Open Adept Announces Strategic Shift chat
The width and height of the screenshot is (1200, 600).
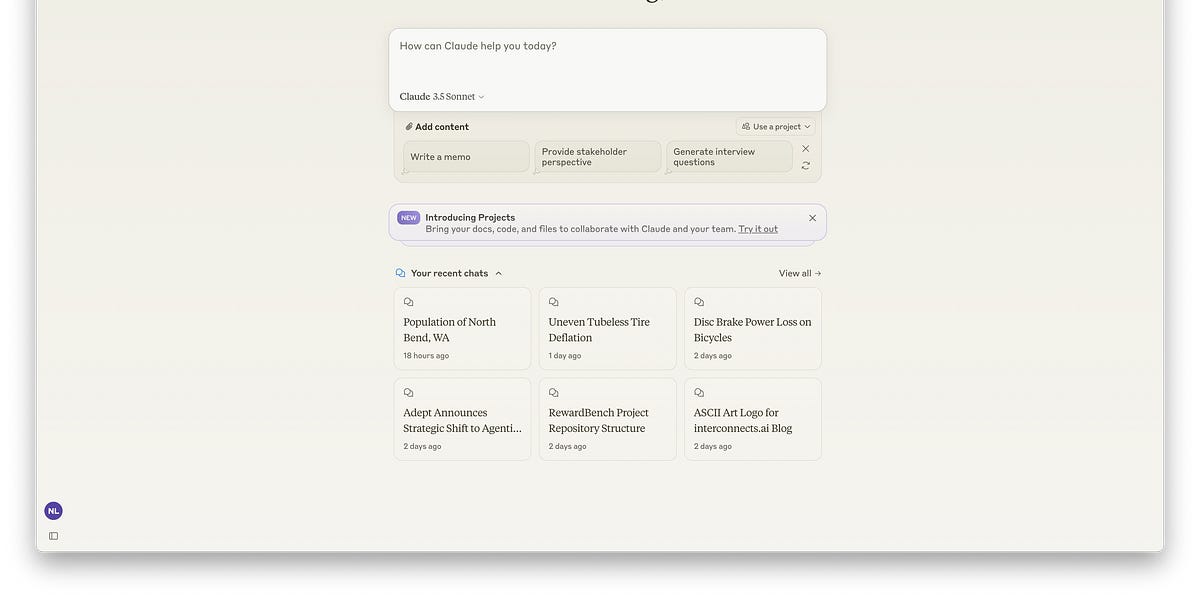pos(462,419)
